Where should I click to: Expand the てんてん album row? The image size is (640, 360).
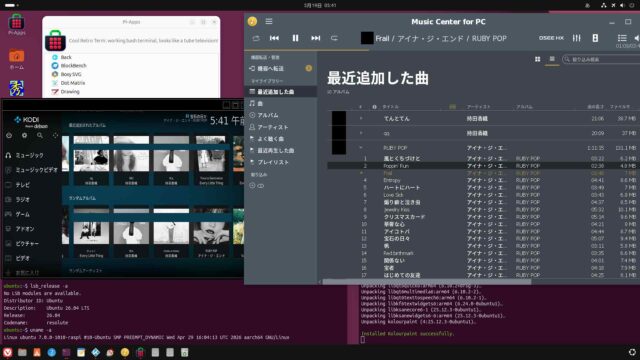361,118
